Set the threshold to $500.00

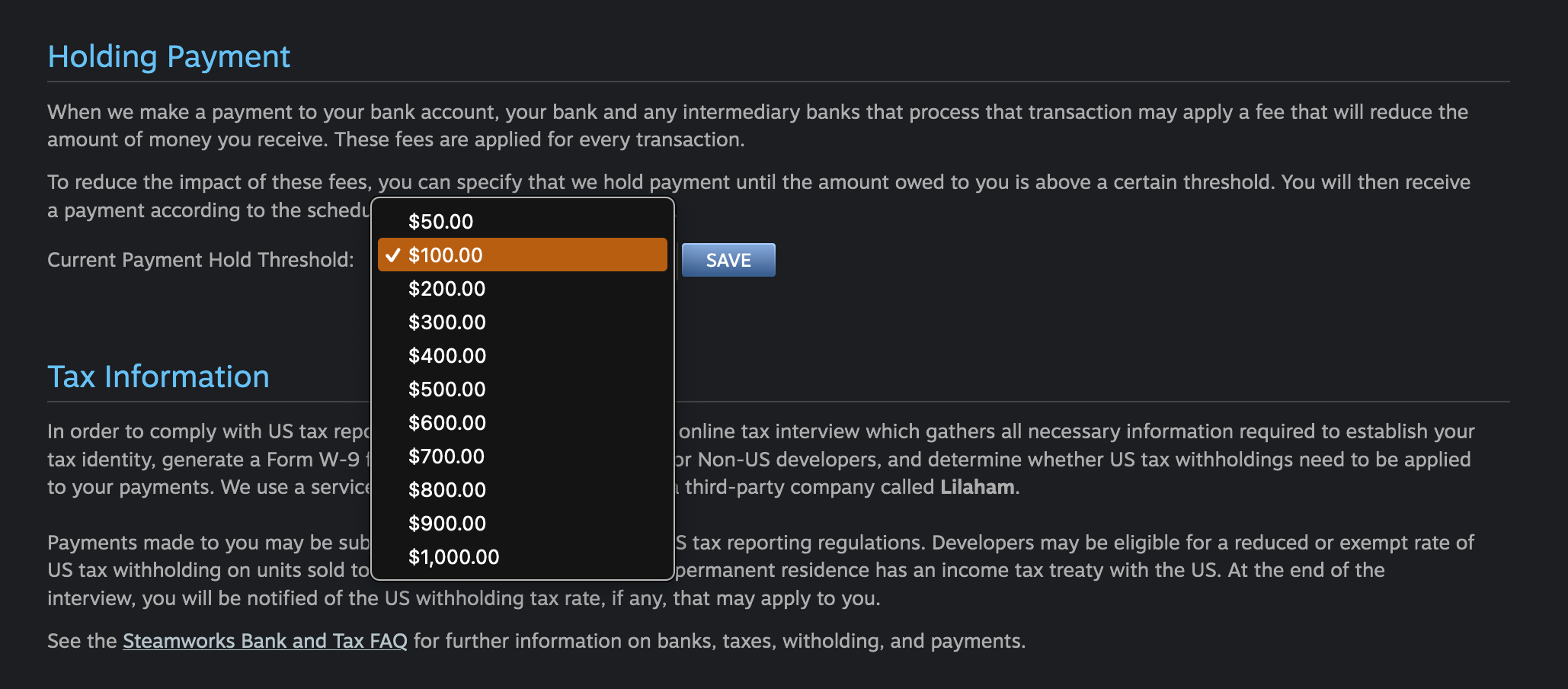pos(447,389)
